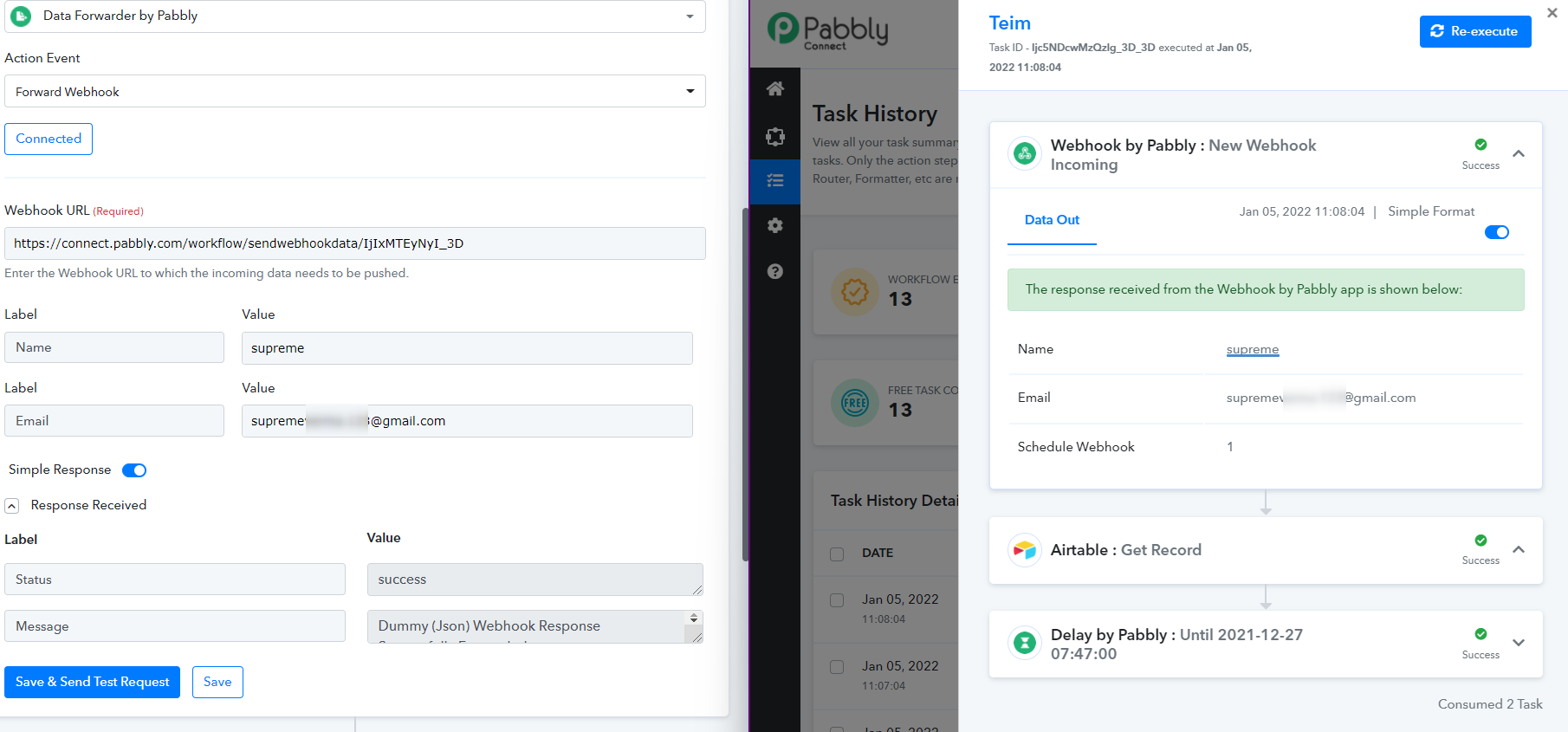The height and width of the screenshot is (732, 1568).
Task: Open the Integrations puzzle icon in sidebar
Action: point(775,136)
